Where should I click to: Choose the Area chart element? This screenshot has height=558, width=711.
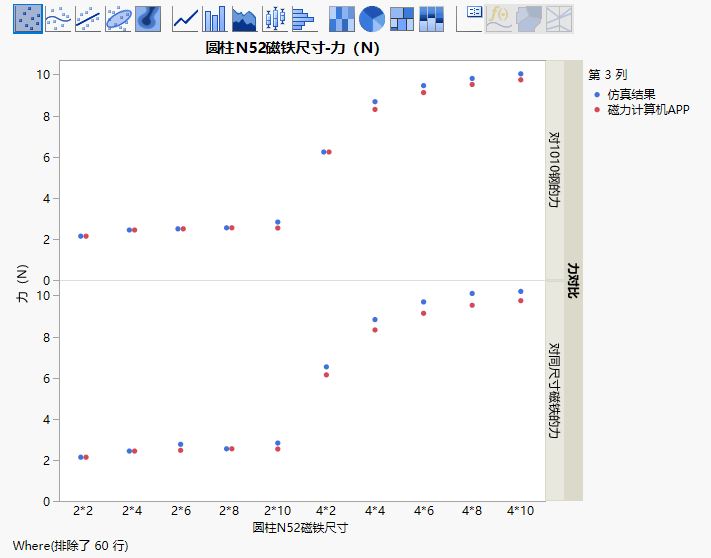[x=244, y=18]
